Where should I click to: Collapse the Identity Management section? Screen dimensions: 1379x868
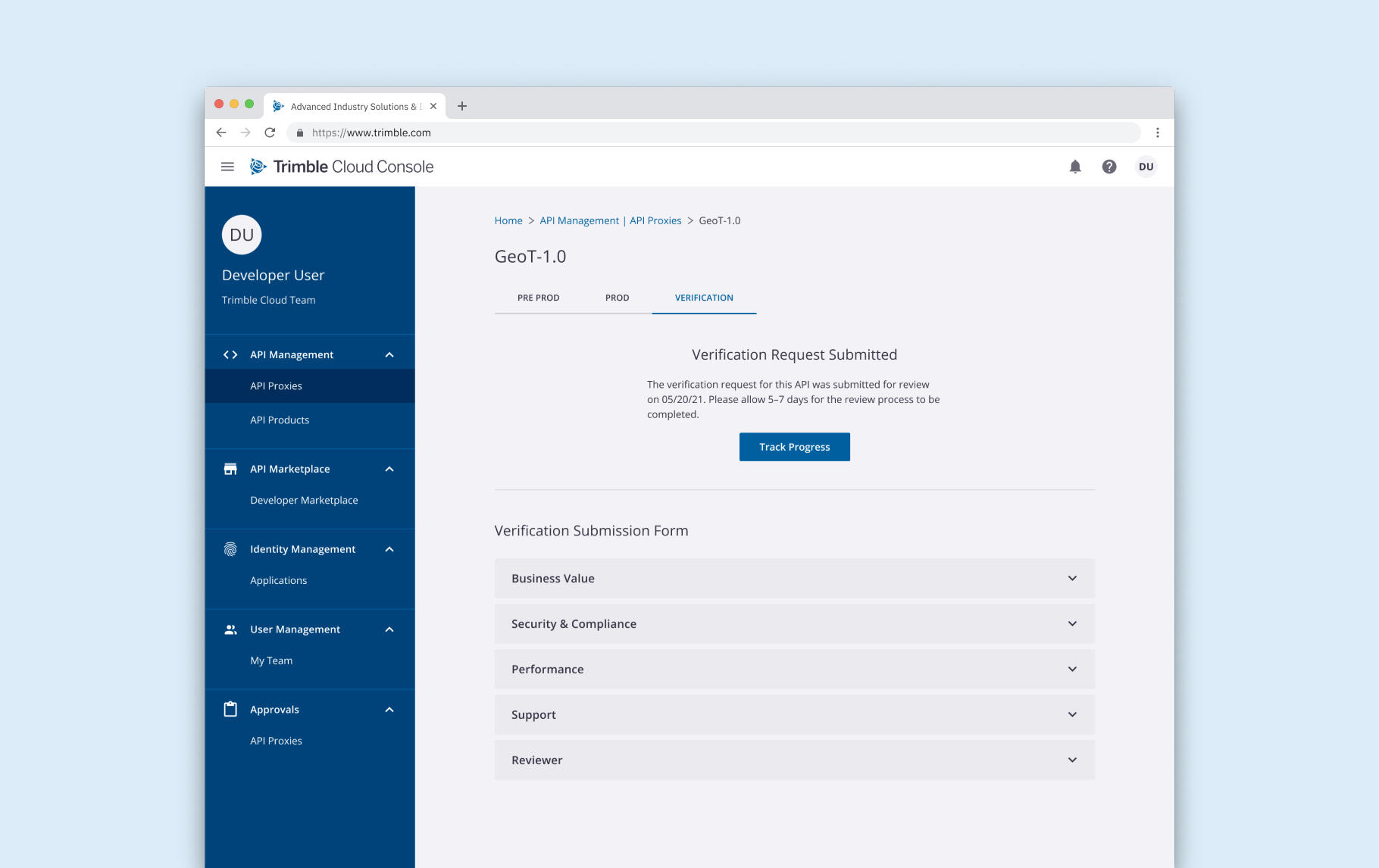389,549
